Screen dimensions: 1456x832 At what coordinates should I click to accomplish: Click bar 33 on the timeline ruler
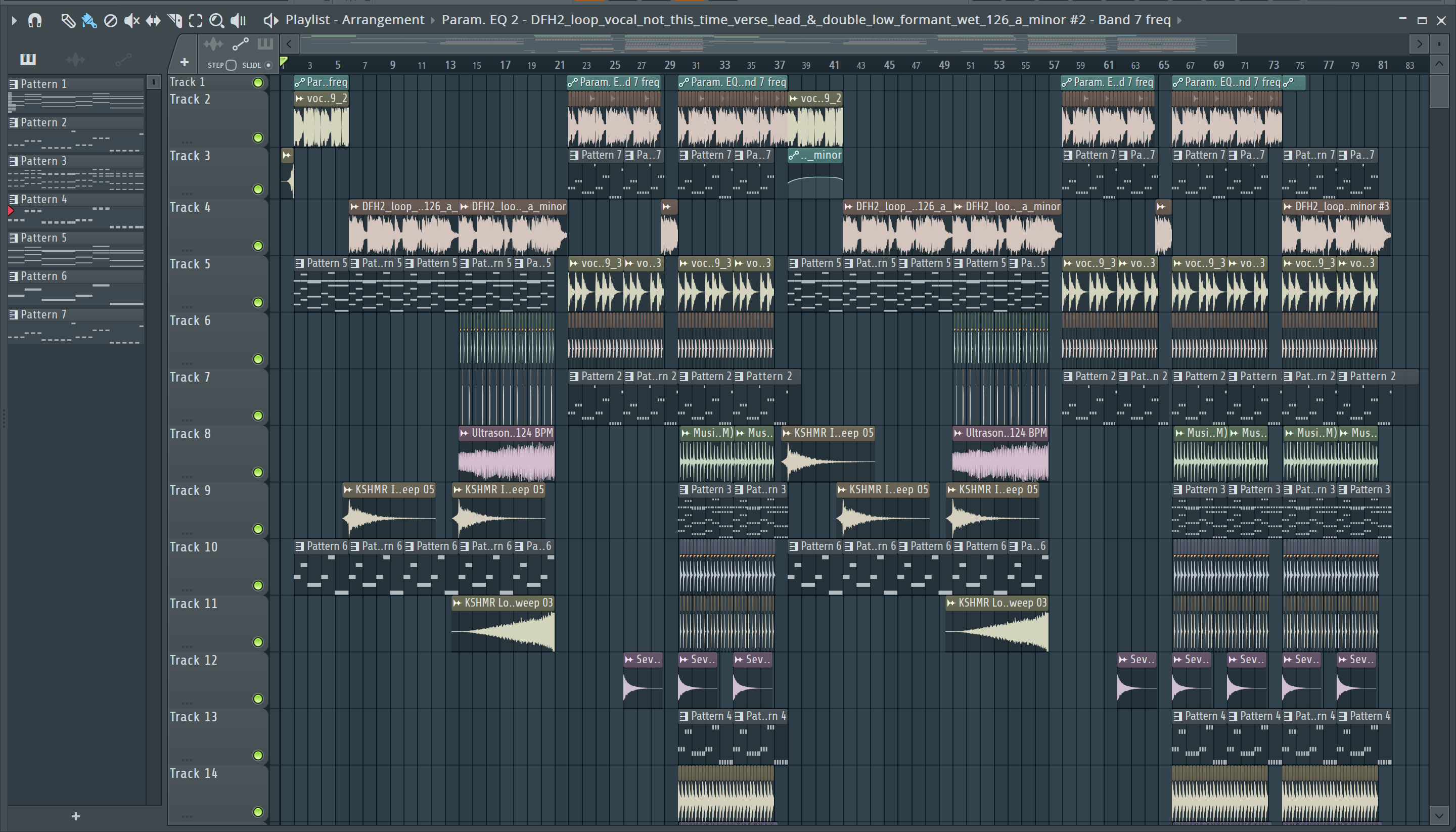(x=724, y=65)
